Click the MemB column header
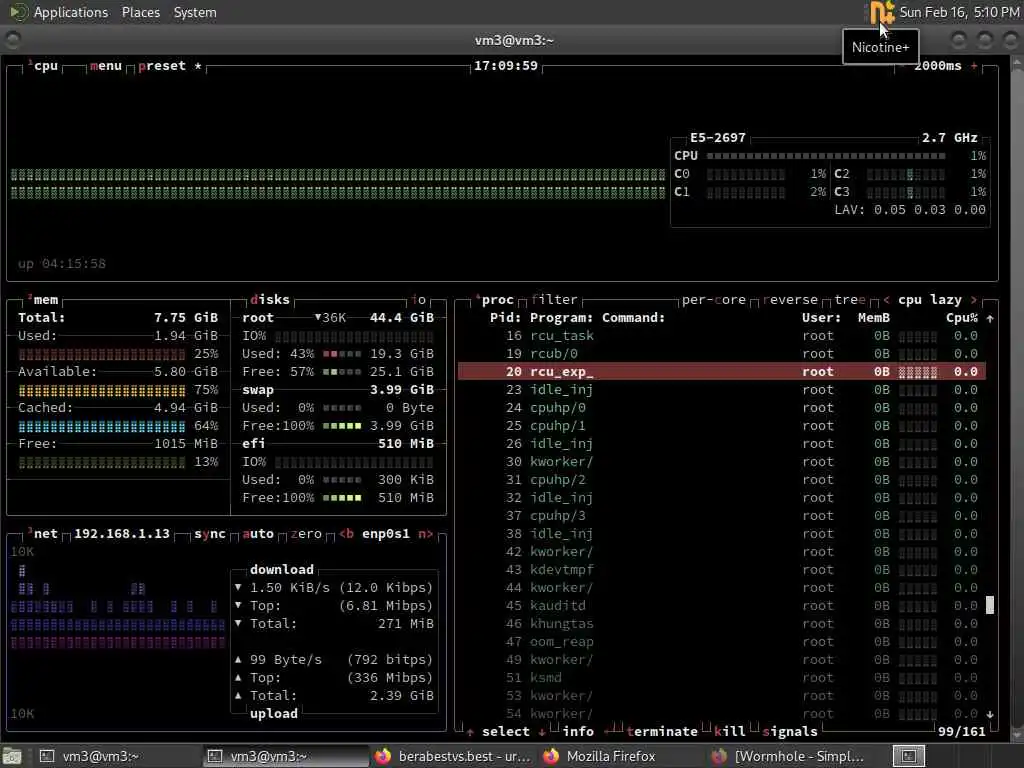Screen dimensions: 1024x768 pos(874,318)
